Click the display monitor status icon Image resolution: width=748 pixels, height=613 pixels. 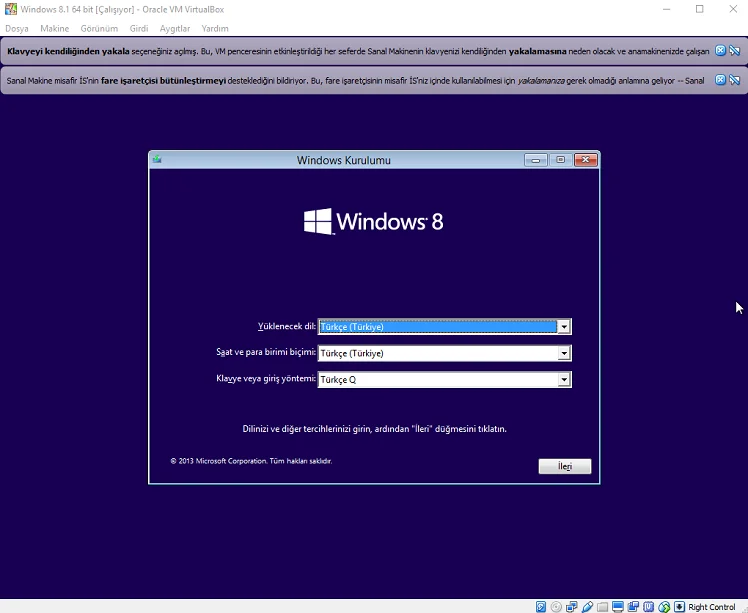pos(618,606)
